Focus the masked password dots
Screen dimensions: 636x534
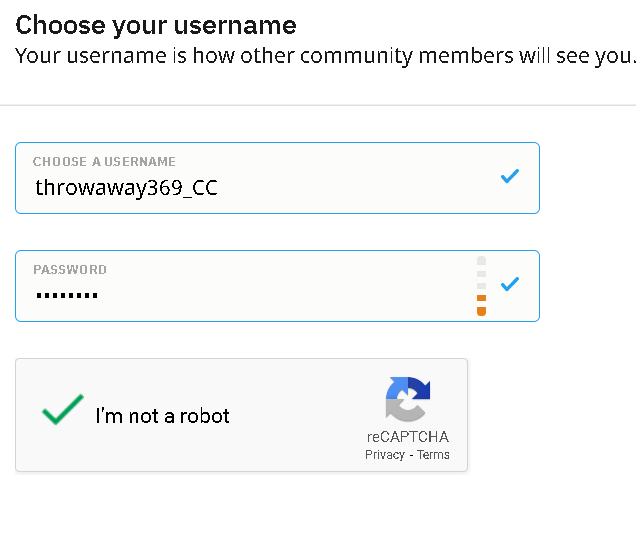coord(66,295)
